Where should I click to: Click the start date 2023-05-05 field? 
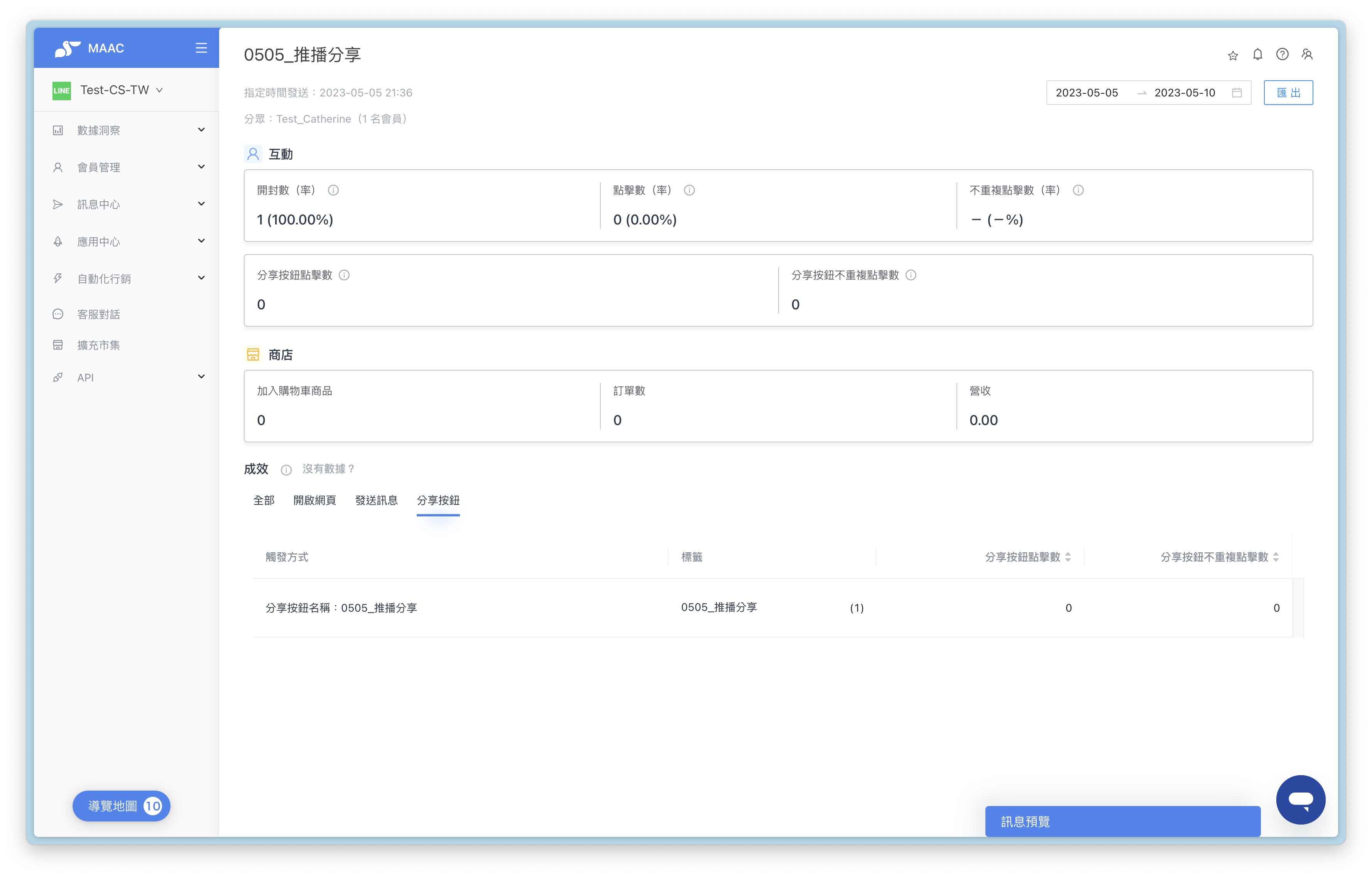pos(1086,93)
